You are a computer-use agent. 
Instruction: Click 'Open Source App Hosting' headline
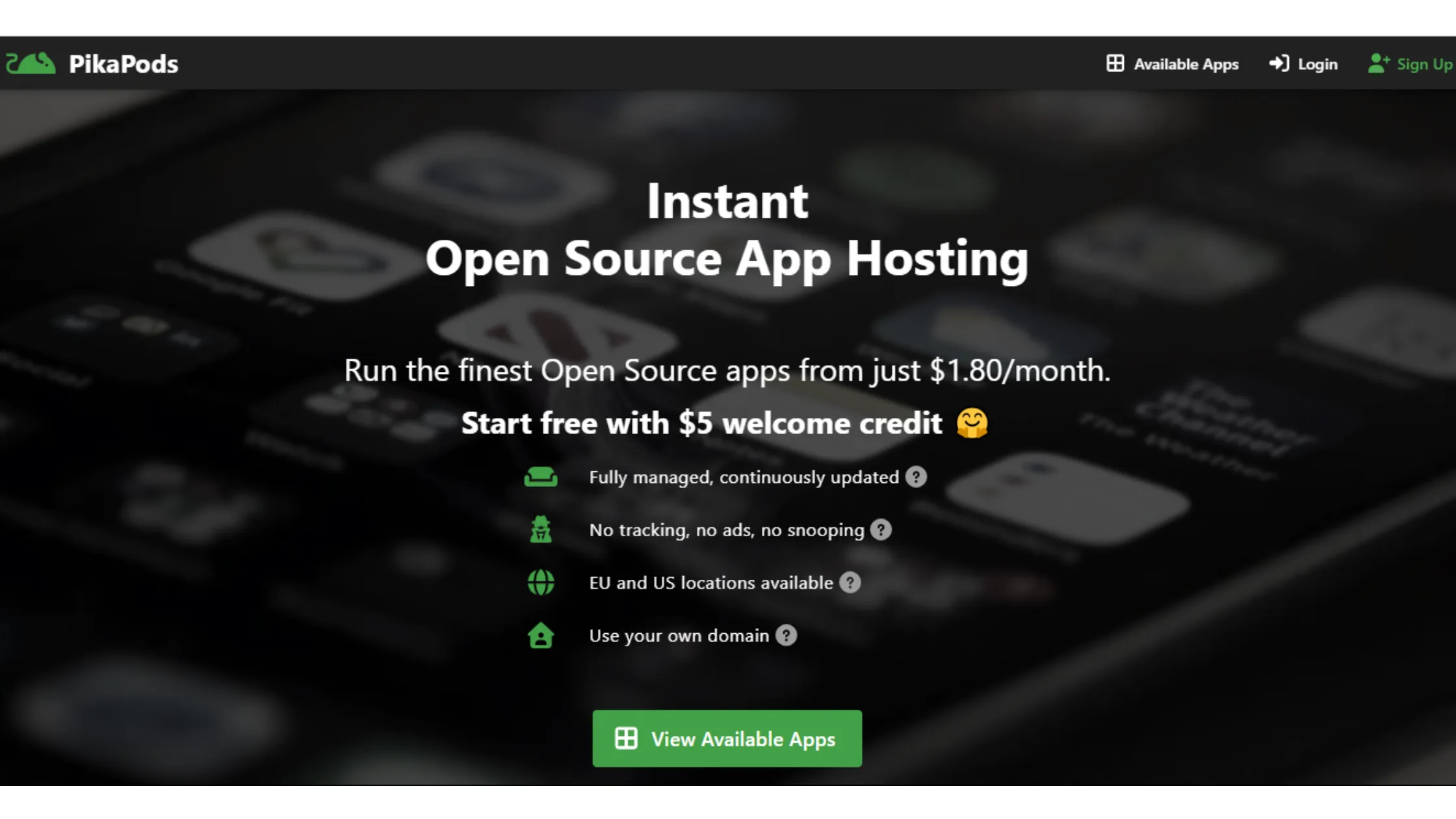point(727,259)
